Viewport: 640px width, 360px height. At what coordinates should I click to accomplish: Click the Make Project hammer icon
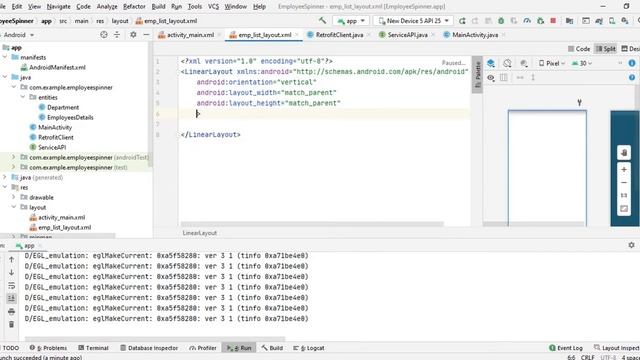click(x=322, y=20)
